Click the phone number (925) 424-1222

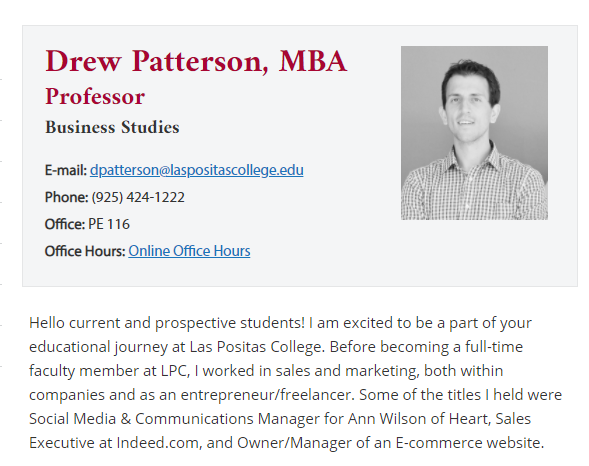click(x=138, y=197)
